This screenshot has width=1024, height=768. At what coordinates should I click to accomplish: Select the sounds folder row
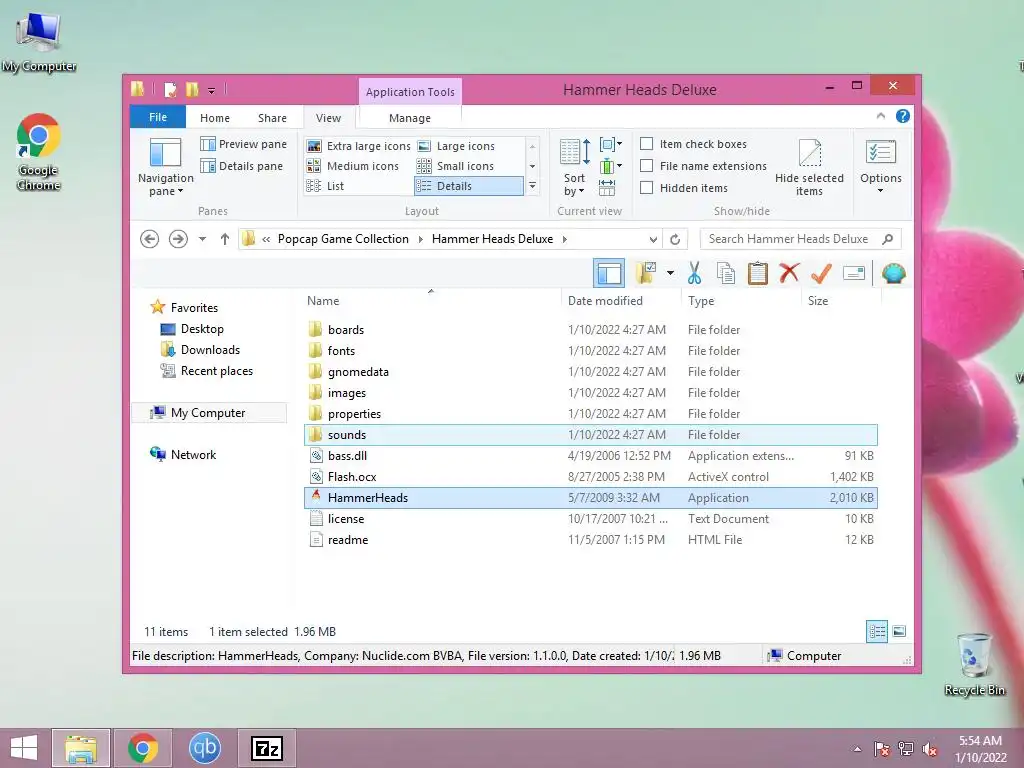pyautogui.click(x=590, y=434)
